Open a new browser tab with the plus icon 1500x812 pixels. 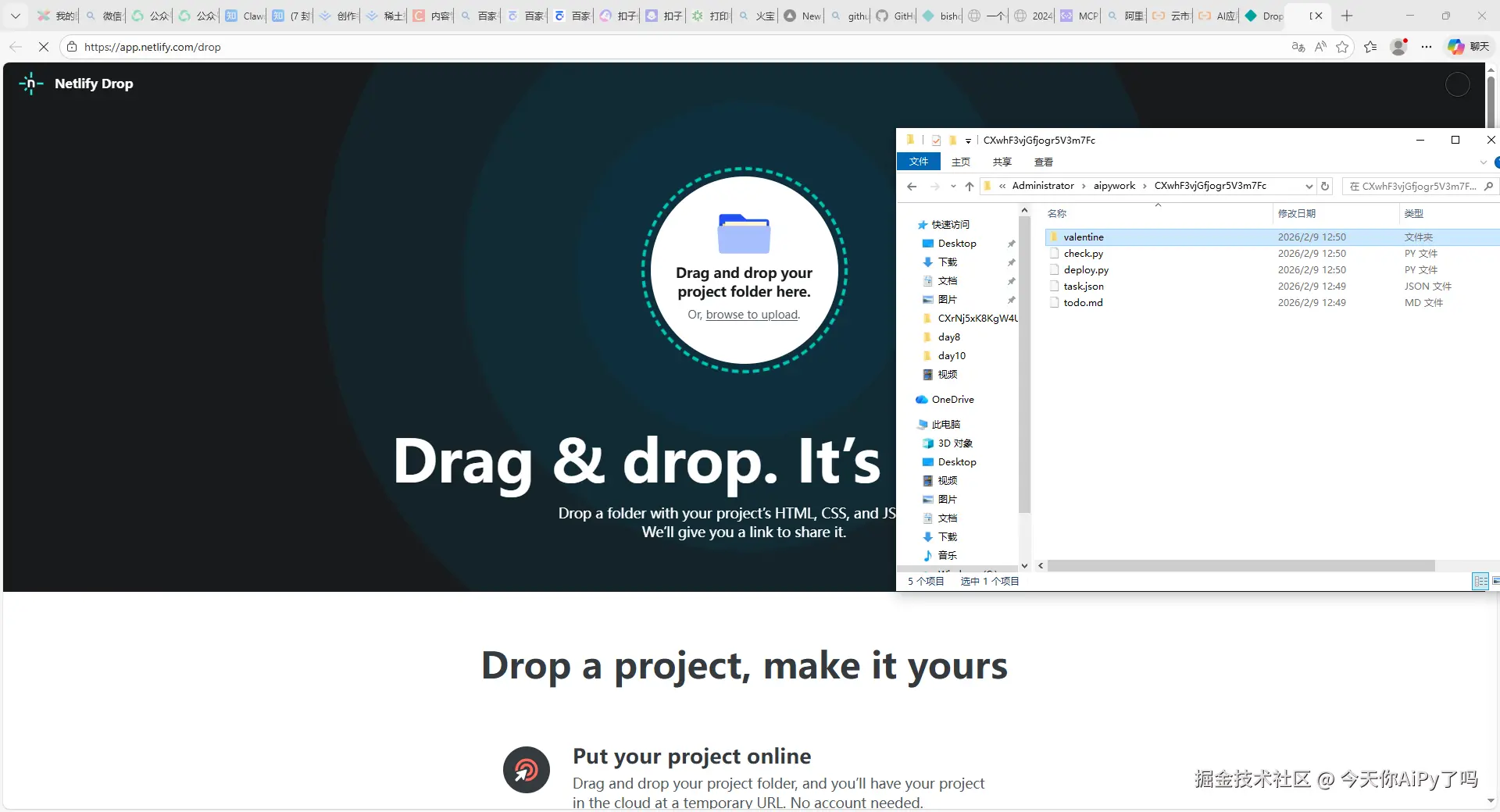point(1347,16)
